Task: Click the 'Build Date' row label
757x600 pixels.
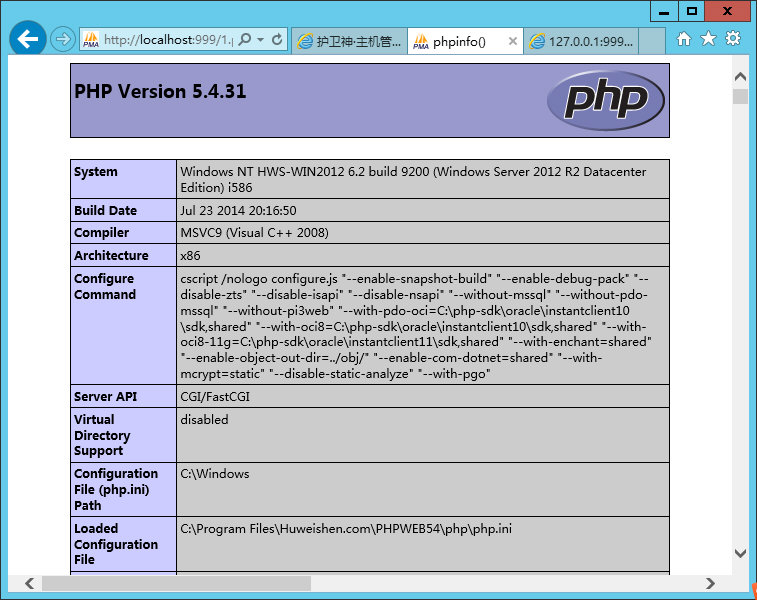Action: [x=105, y=210]
